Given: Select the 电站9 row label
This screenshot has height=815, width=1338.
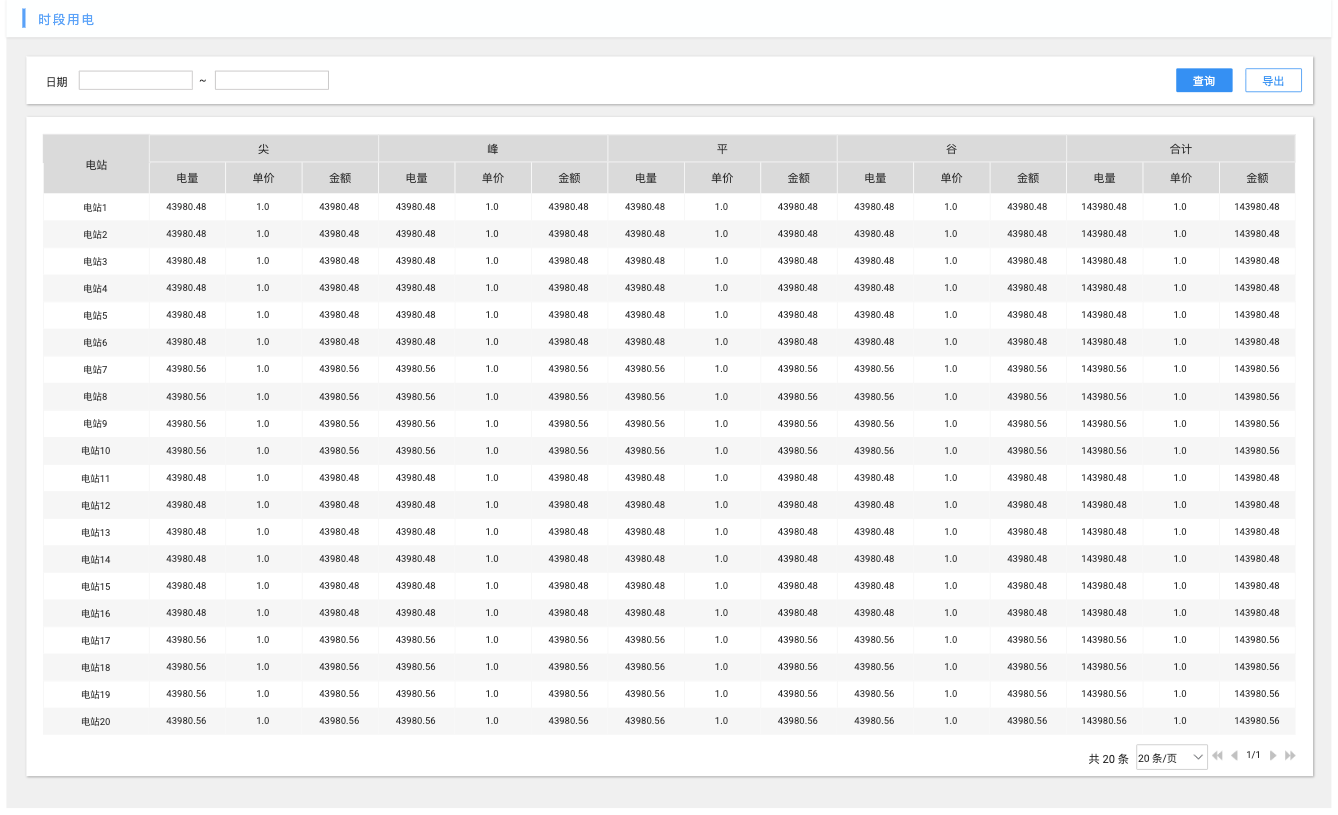Looking at the screenshot, I should click(95, 425).
